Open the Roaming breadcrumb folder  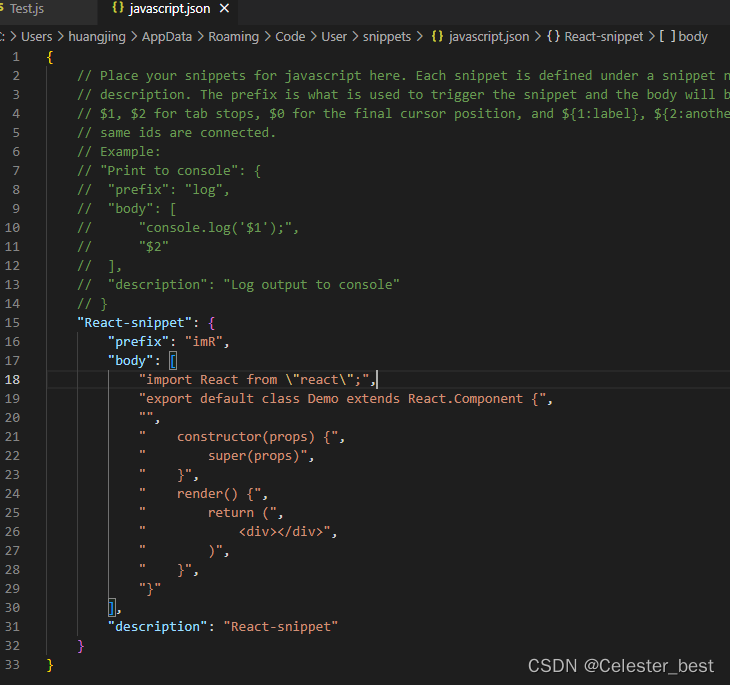[233, 36]
